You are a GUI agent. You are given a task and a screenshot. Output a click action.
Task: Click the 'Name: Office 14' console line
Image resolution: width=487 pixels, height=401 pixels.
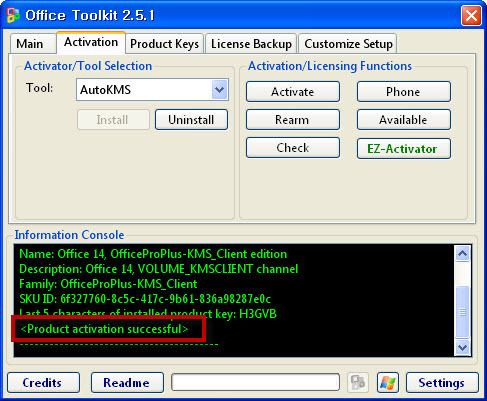153,254
